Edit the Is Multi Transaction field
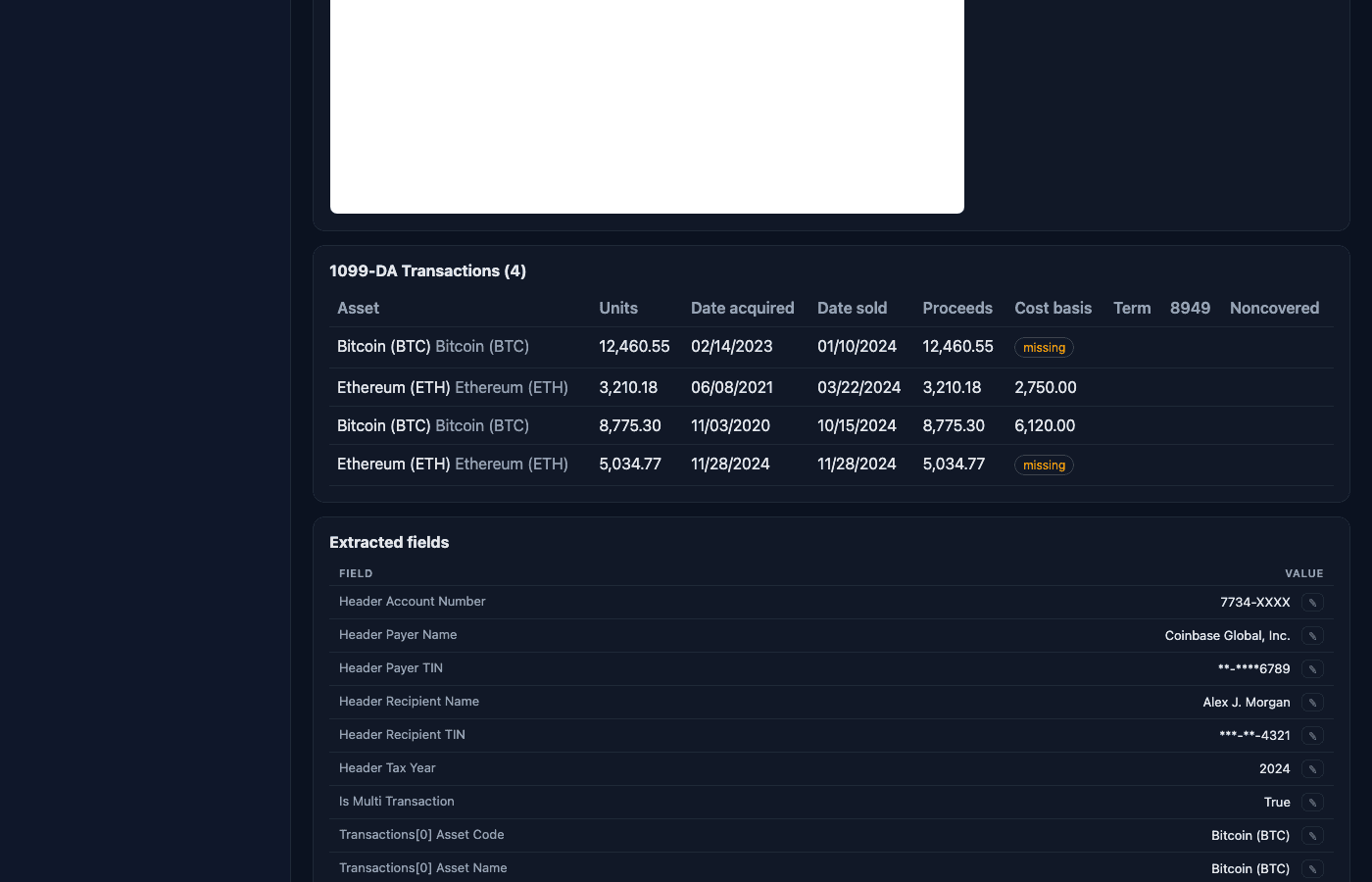Viewport: 1372px width, 882px height. pos(1312,803)
